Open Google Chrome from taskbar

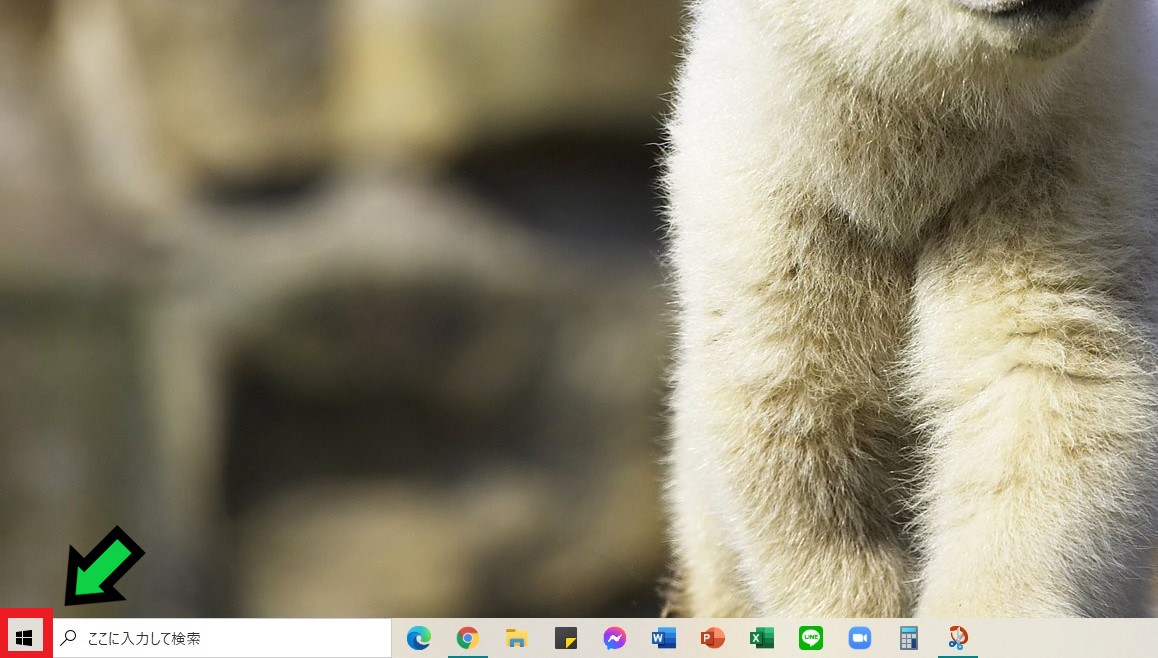pyautogui.click(x=467, y=637)
